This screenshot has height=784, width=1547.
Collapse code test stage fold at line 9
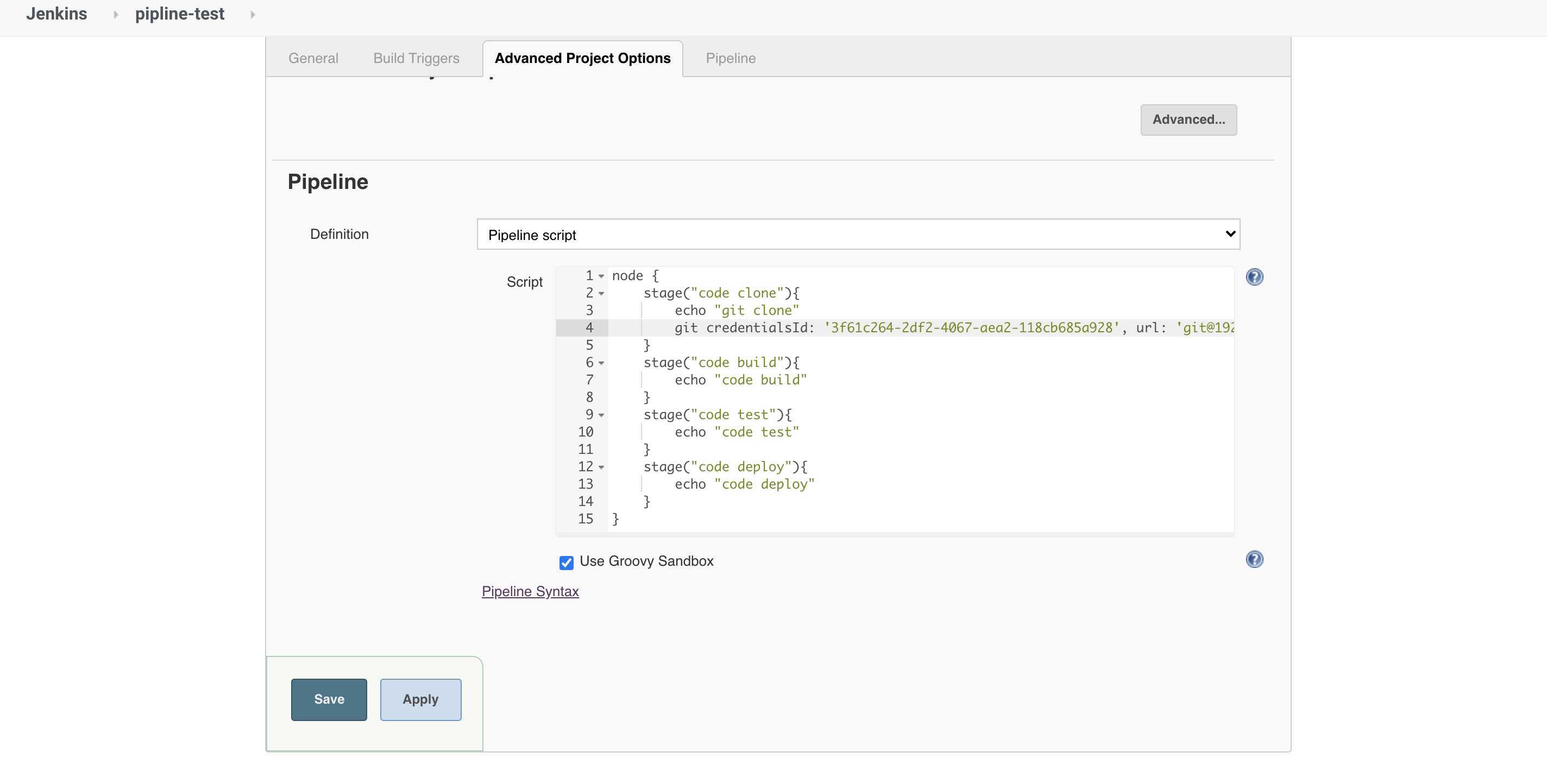(x=601, y=415)
